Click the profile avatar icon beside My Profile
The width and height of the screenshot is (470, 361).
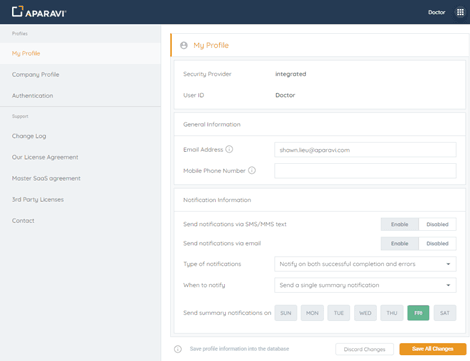[184, 45]
